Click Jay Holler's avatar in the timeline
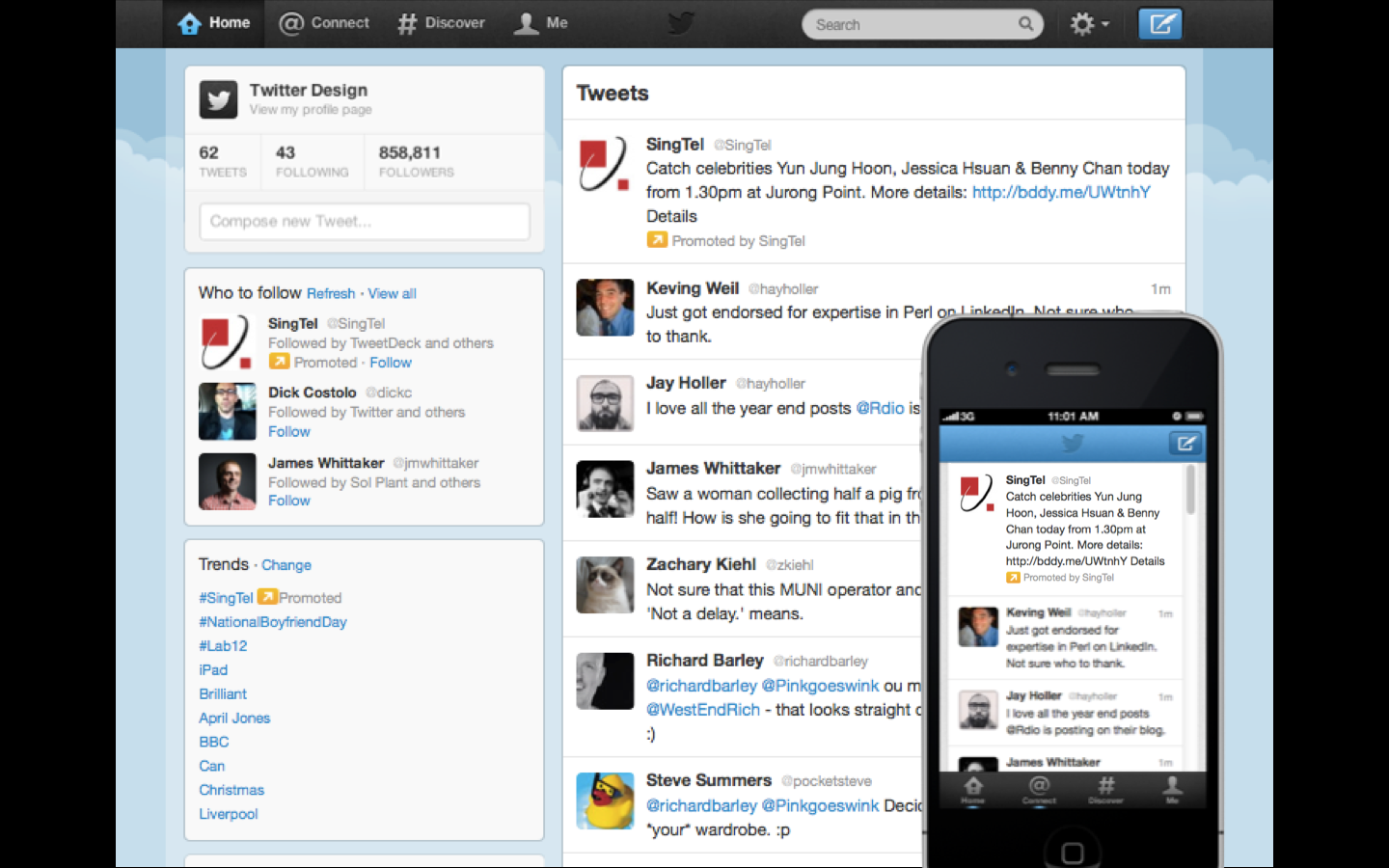Screen dimensions: 1389x868 click(605, 403)
